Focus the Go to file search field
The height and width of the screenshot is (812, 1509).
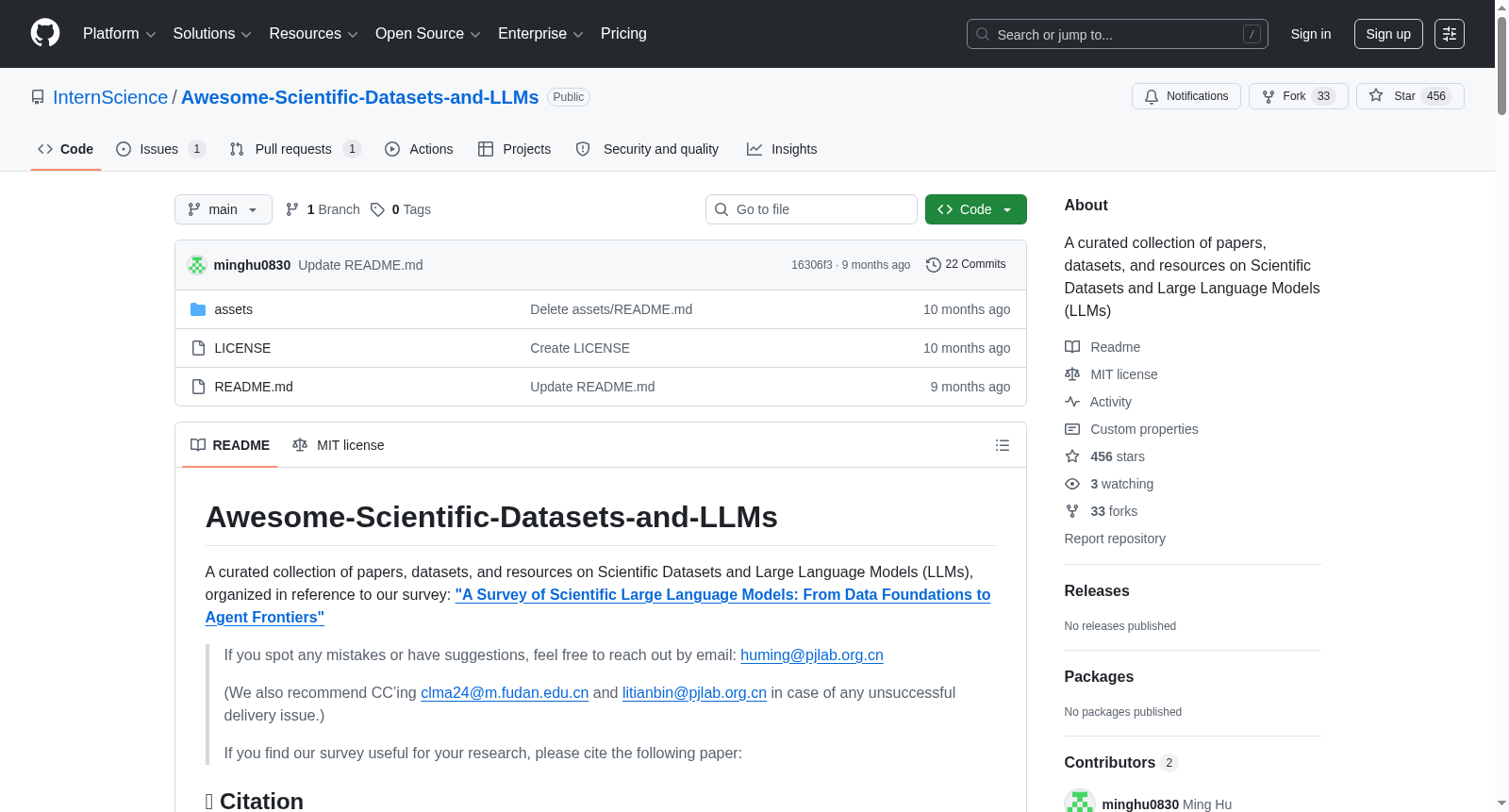tap(811, 209)
